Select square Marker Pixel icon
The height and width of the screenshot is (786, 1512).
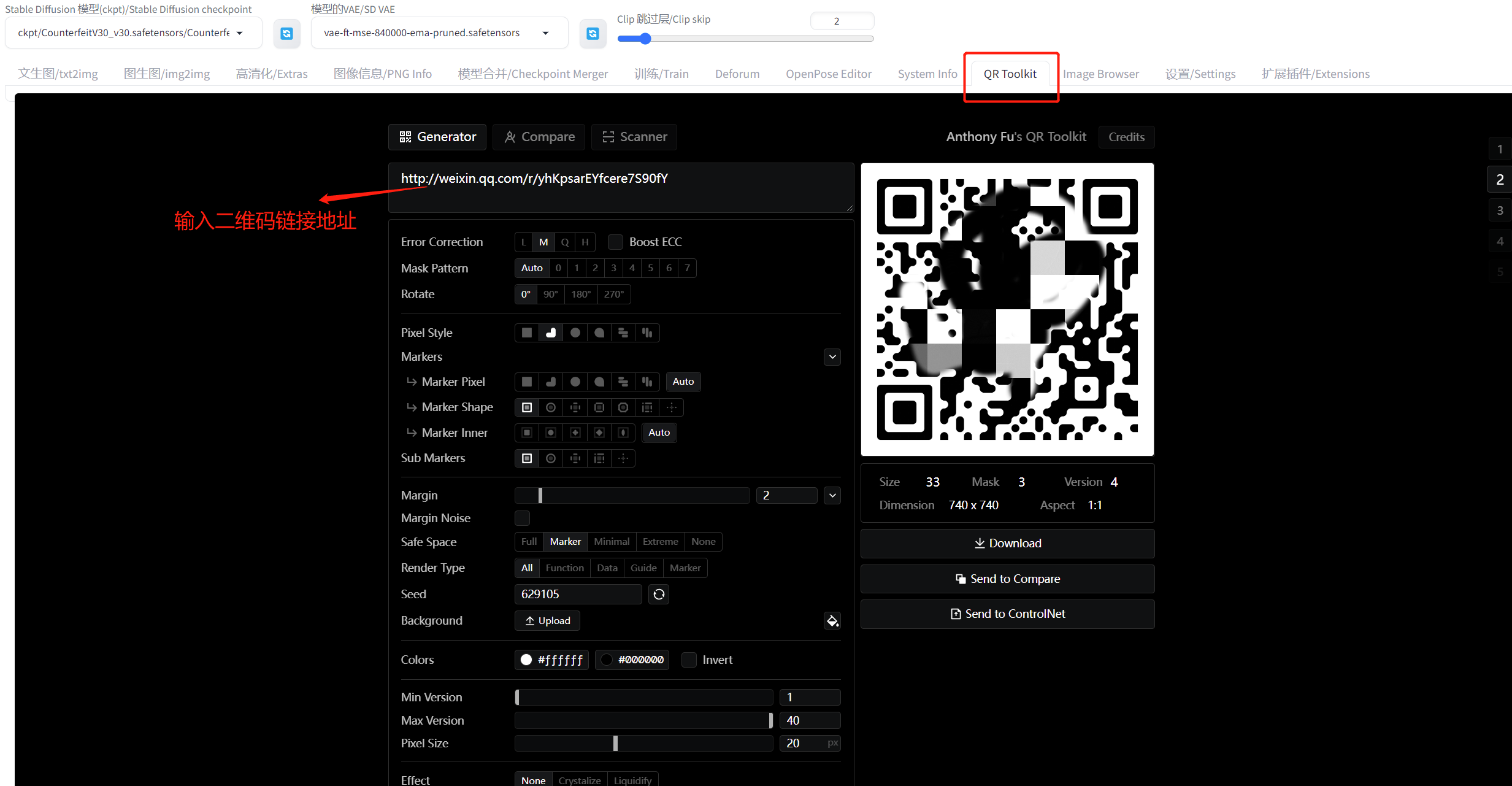pos(526,382)
